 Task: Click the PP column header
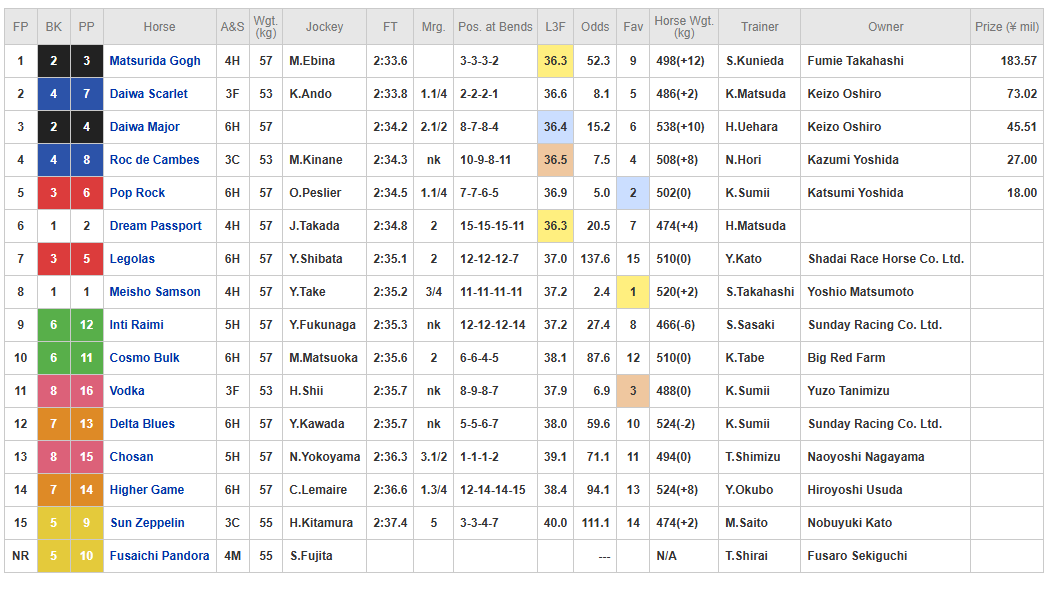[86, 27]
